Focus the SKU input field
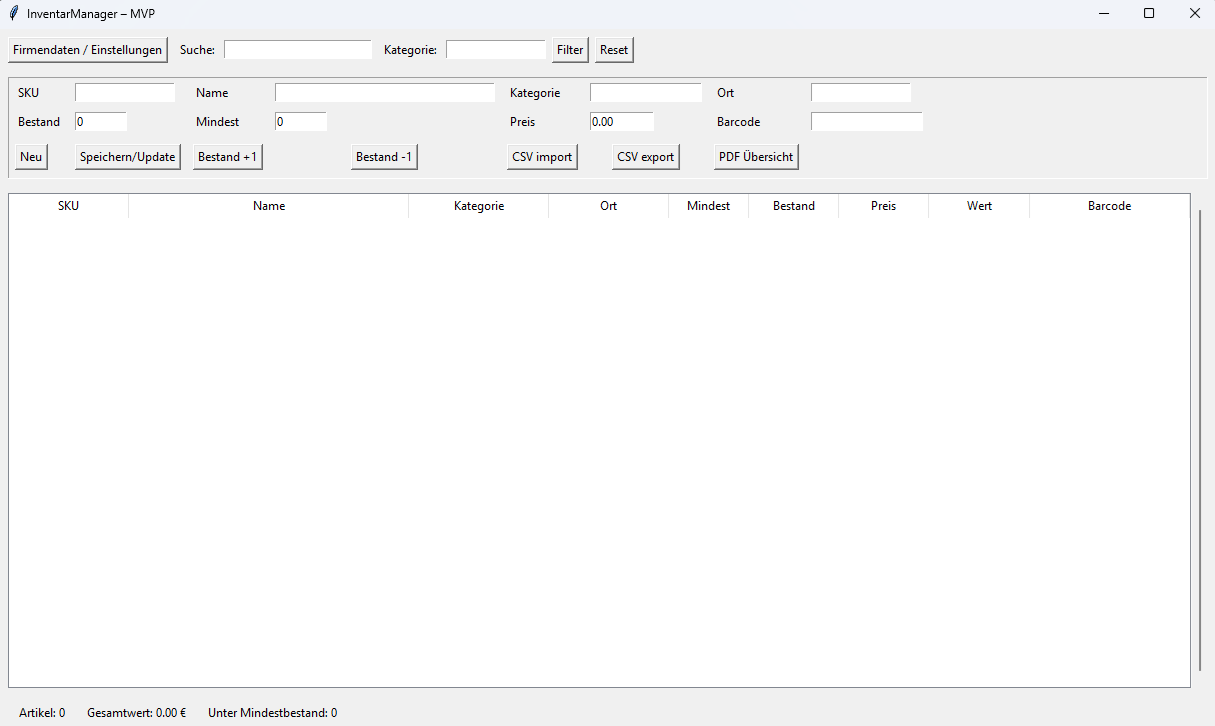The height and width of the screenshot is (726, 1215). tap(124, 93)
